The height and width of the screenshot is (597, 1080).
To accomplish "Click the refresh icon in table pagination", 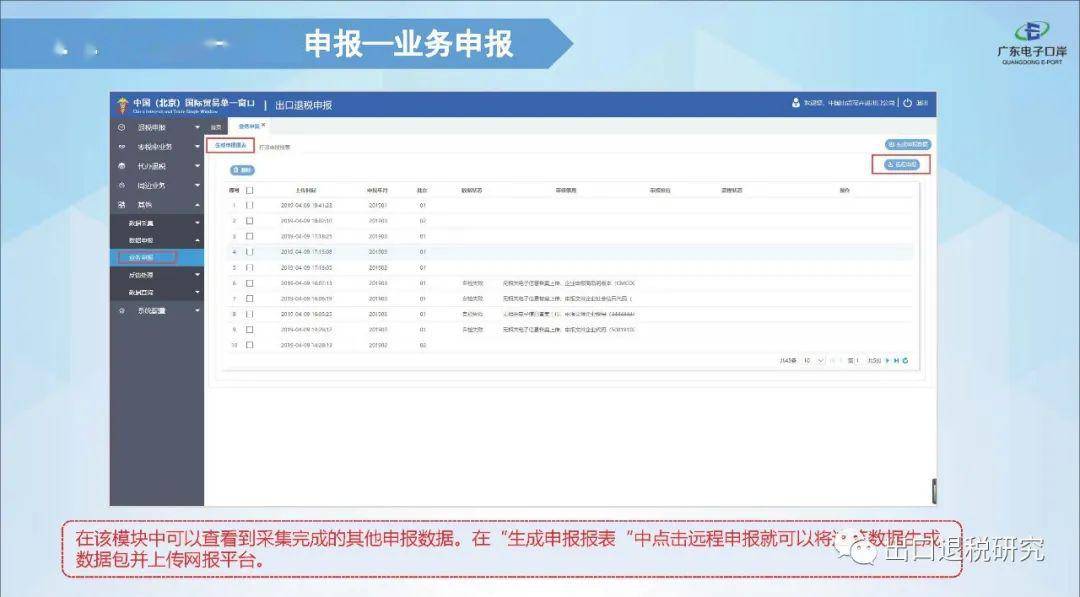I will [x=905, y=361].
